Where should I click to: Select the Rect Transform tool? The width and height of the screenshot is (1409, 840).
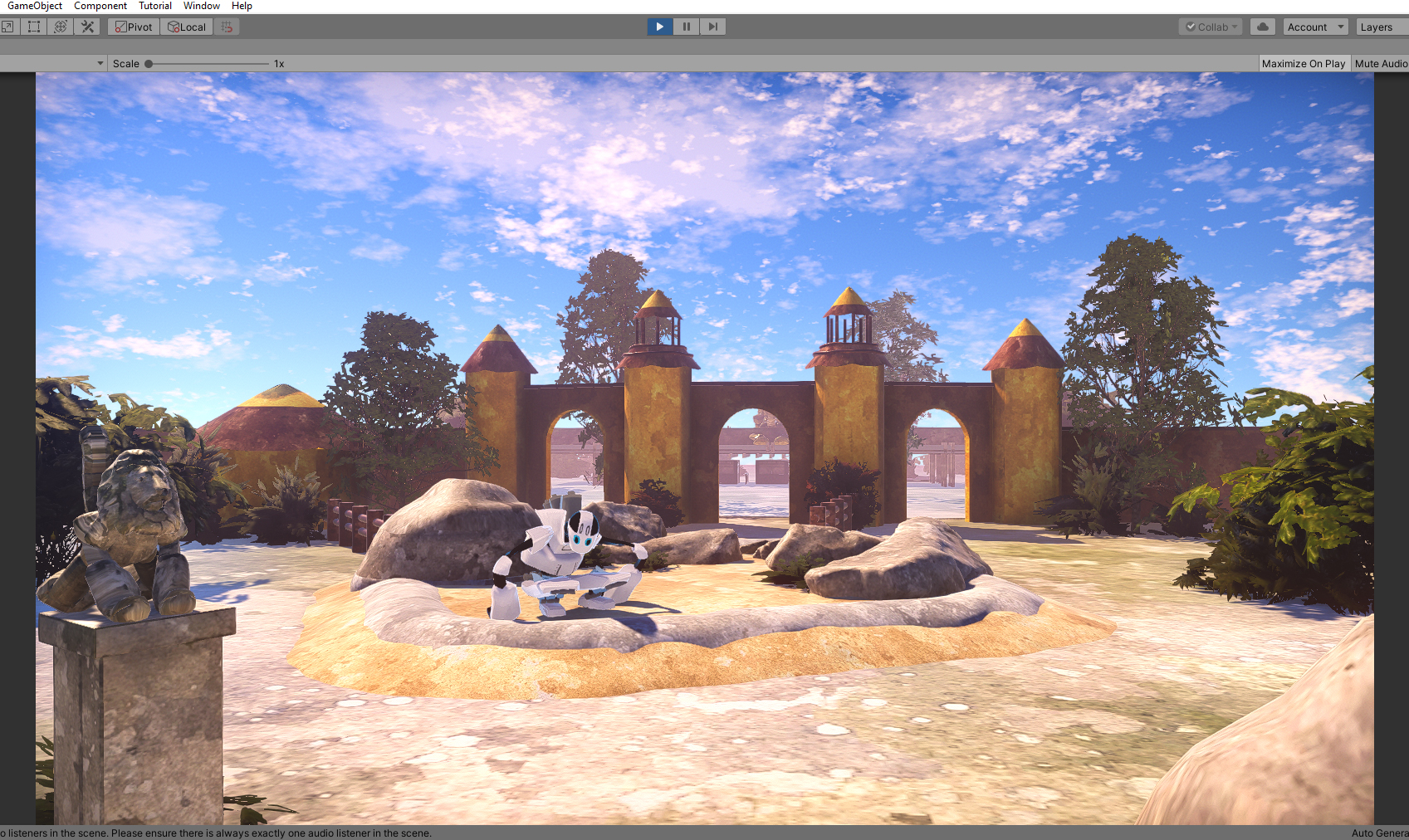point(33,27)
